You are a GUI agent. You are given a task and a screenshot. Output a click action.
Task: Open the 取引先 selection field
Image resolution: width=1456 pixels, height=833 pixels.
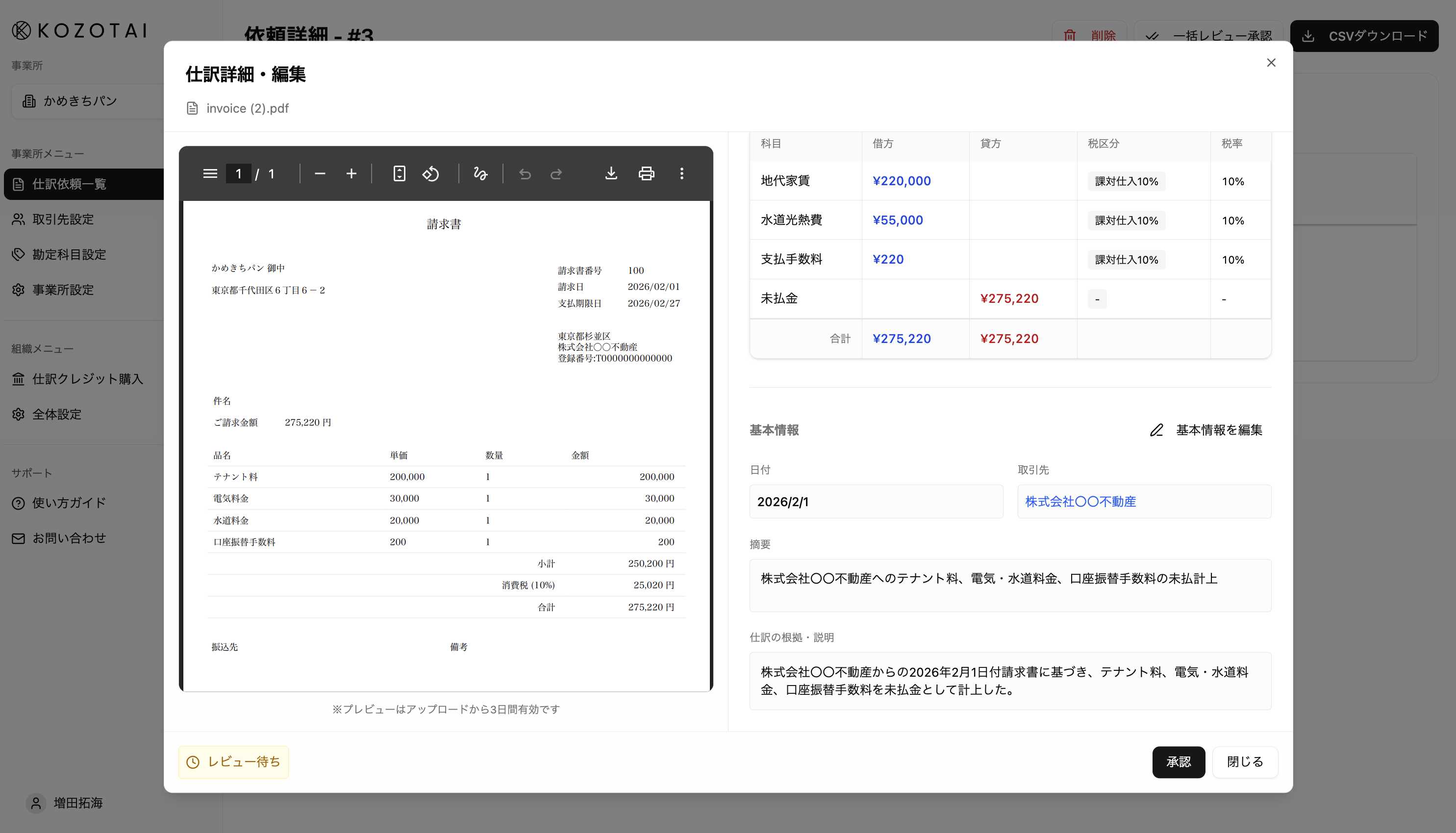[1144, 502]
